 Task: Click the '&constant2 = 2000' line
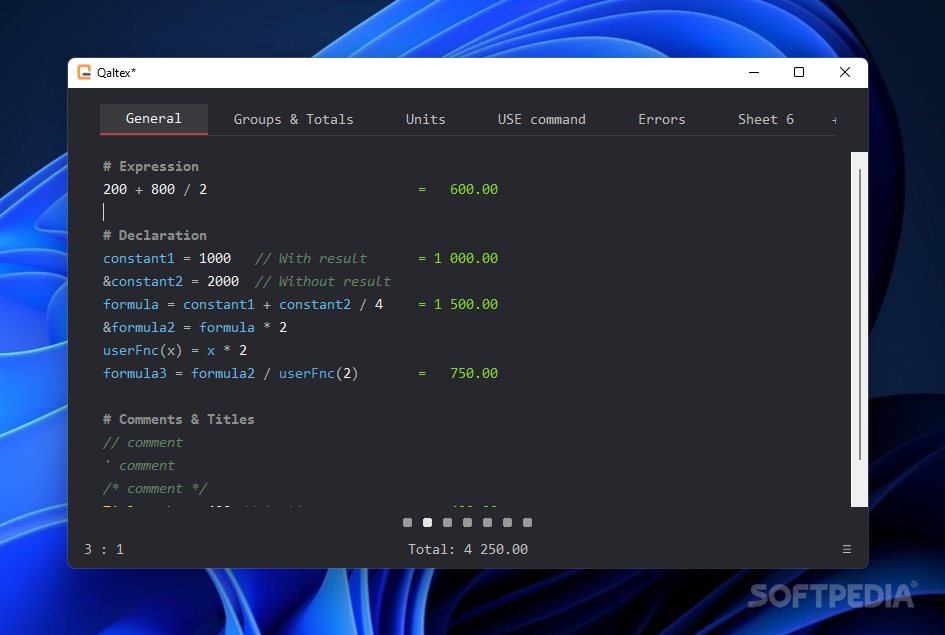[171, 281]
